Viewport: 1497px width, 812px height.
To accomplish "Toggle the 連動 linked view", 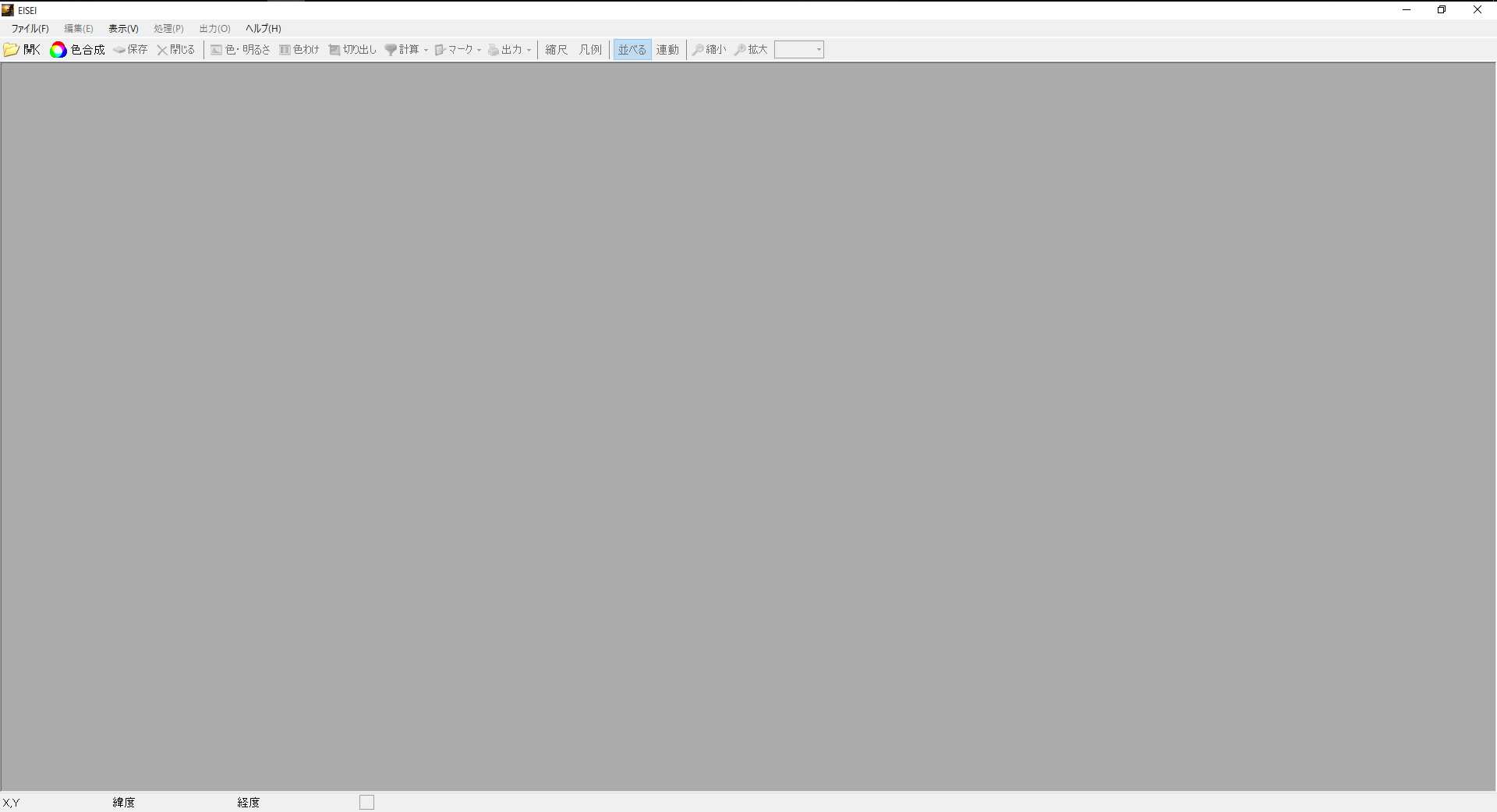I will pos(667,50).
